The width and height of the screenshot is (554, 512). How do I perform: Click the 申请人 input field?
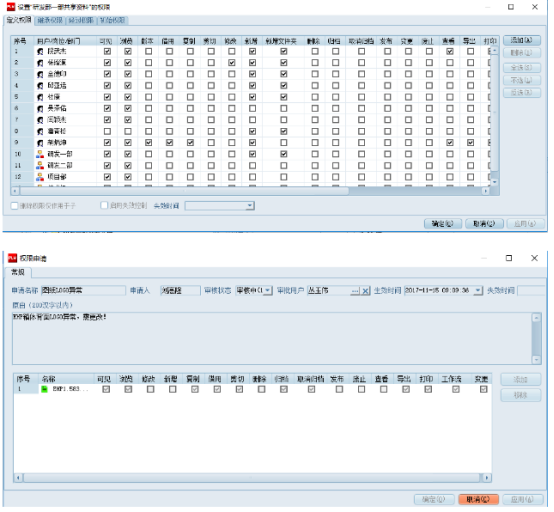point(180,291)
